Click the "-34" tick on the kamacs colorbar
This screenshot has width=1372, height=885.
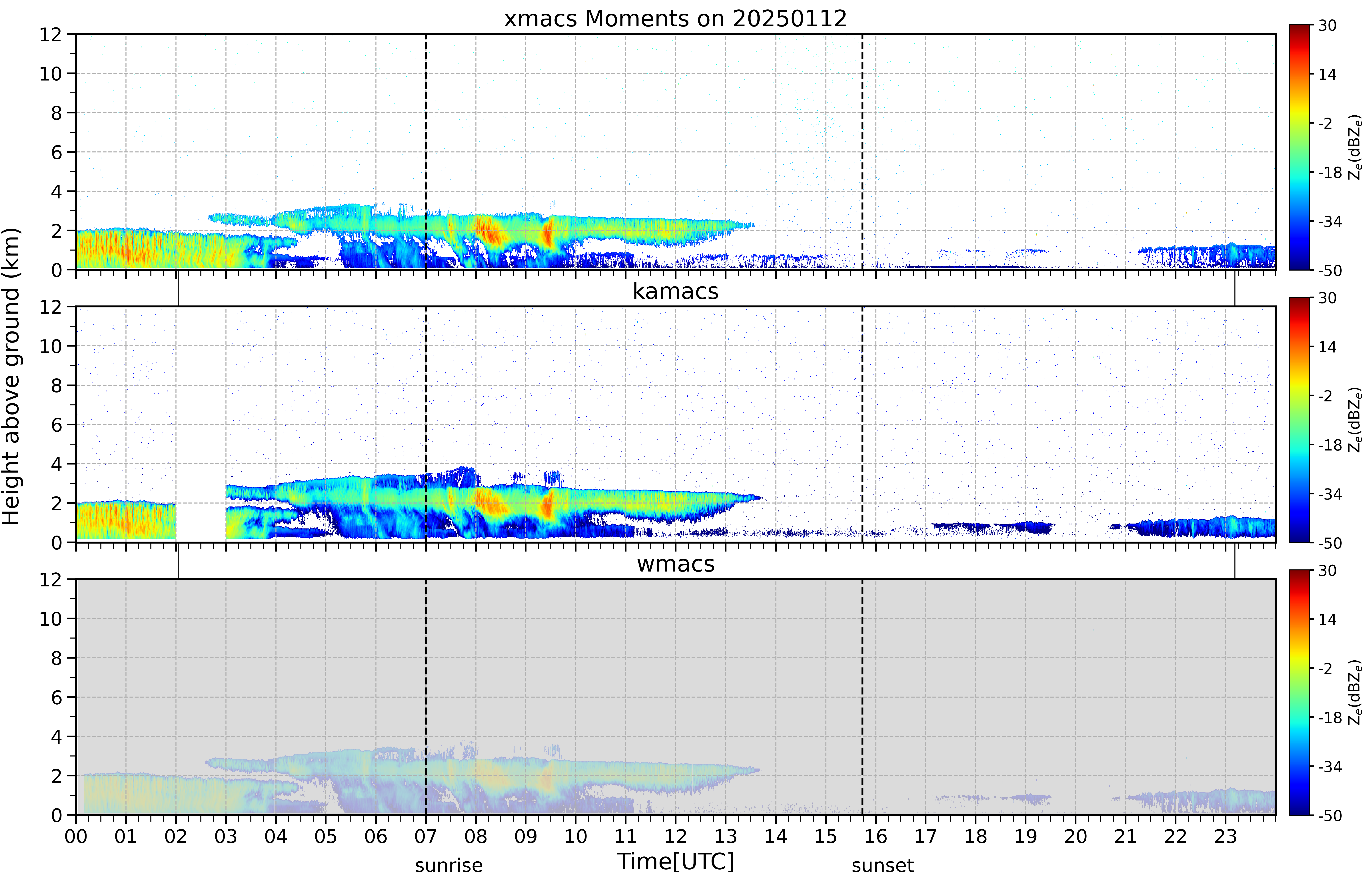coord(1330,494)
